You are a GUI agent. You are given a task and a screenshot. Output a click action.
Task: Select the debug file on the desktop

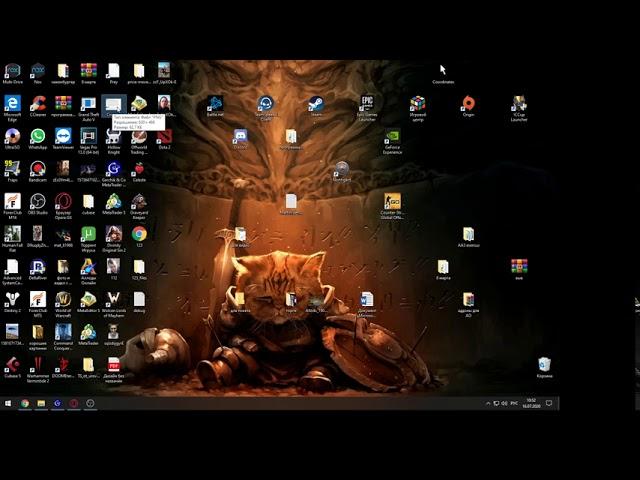[x=139, y=299]
